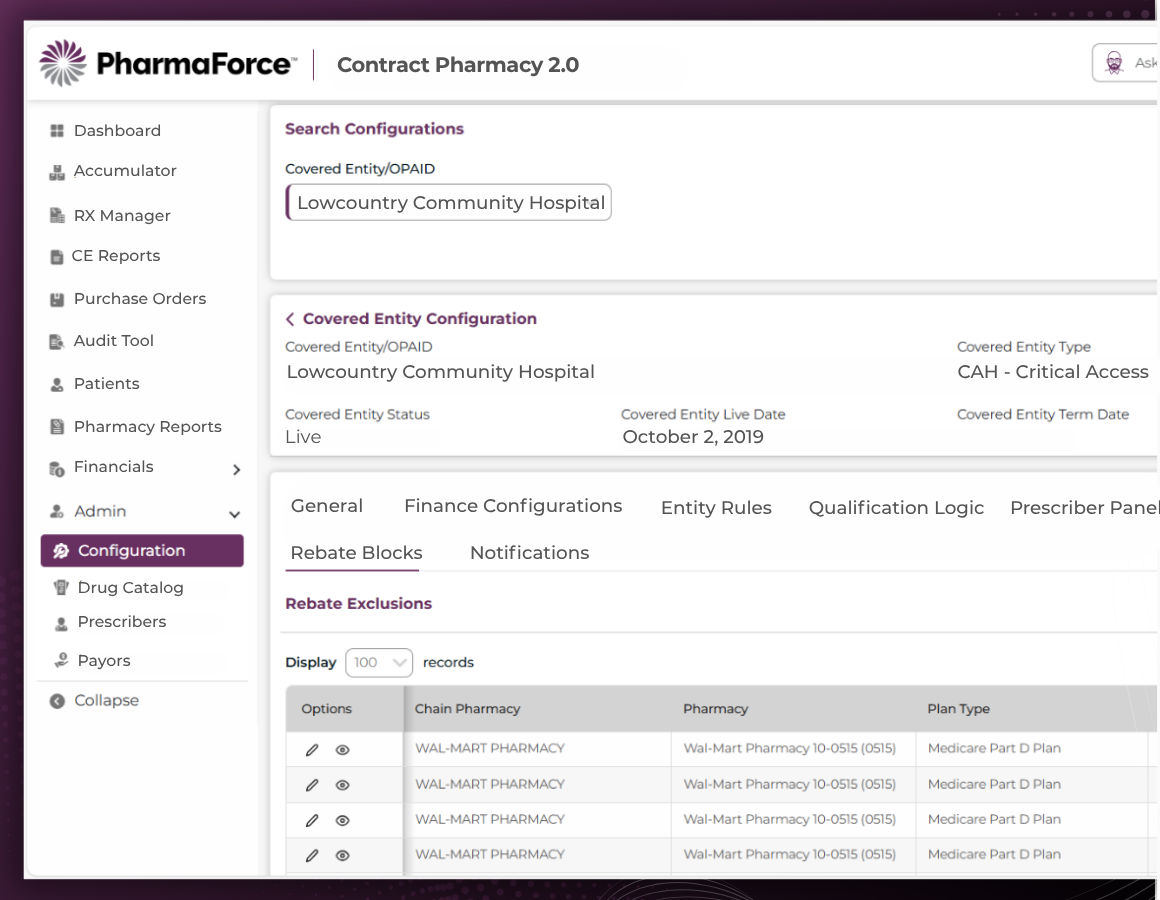Open the Display records count dropdown
Screen dimensions: 1160x900
pyautogui.click(x=379, y=663)
